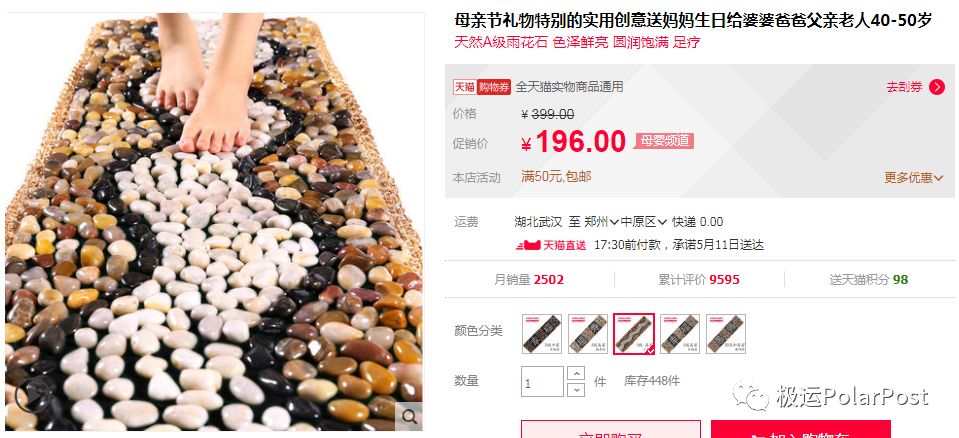Click the 加入购物车 add to cart button
Viewport: 959px width, 438px height.
[x=801, y=429]
